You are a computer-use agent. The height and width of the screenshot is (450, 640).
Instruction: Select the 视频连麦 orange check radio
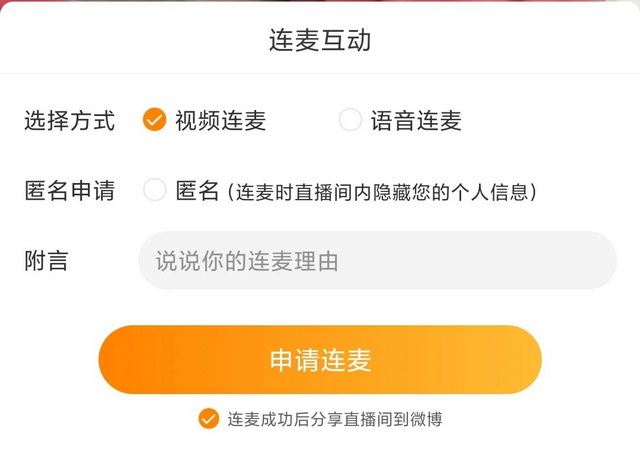click(x=154, y=120)
